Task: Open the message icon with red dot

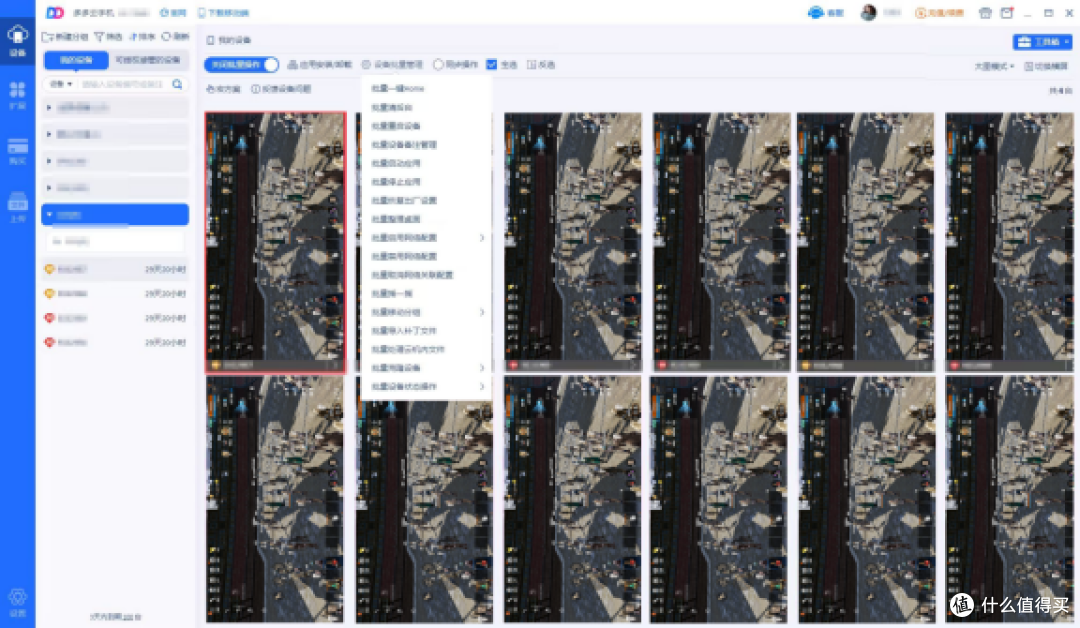Action: point(1007,12)
